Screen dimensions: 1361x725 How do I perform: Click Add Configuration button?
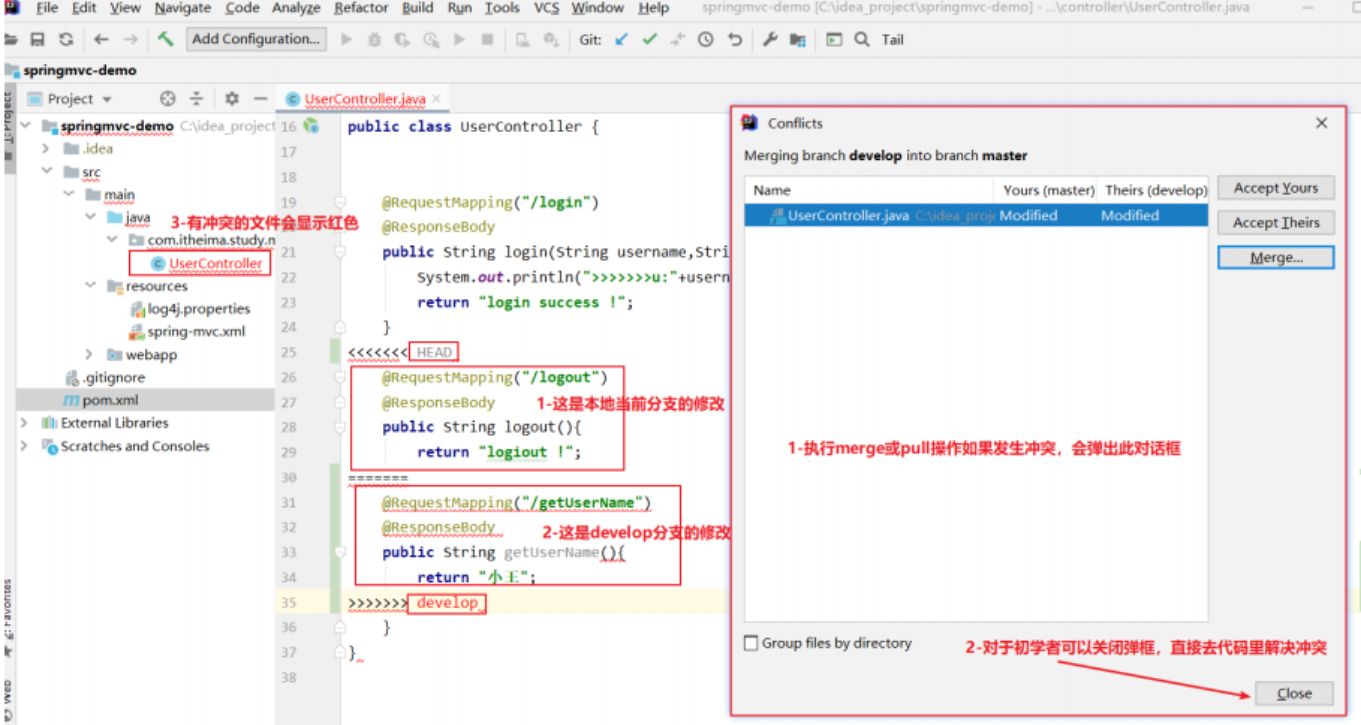[x=257, y=39]
